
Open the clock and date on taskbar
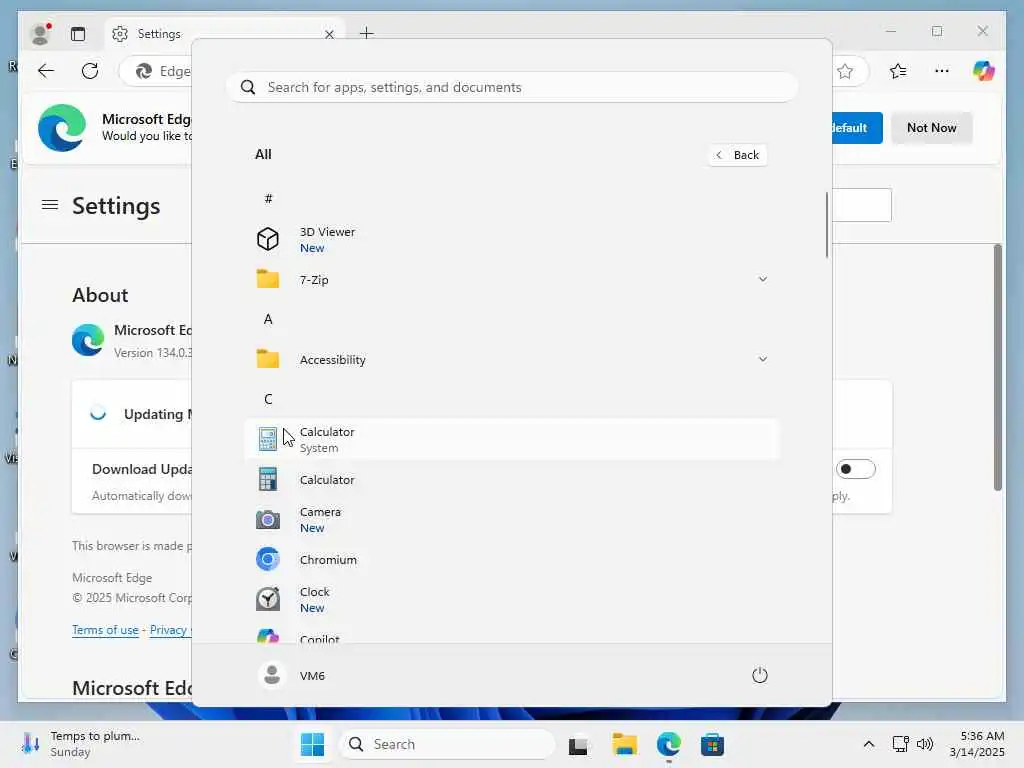[977, 744]
